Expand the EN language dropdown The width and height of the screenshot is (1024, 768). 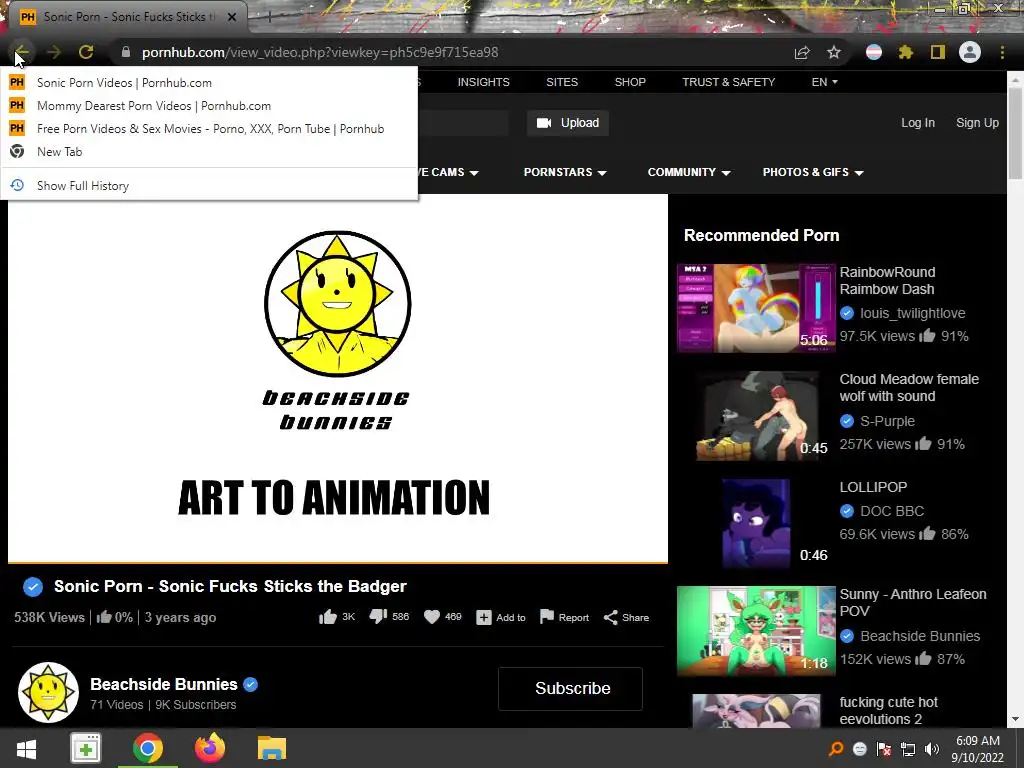tap(825, 82)
